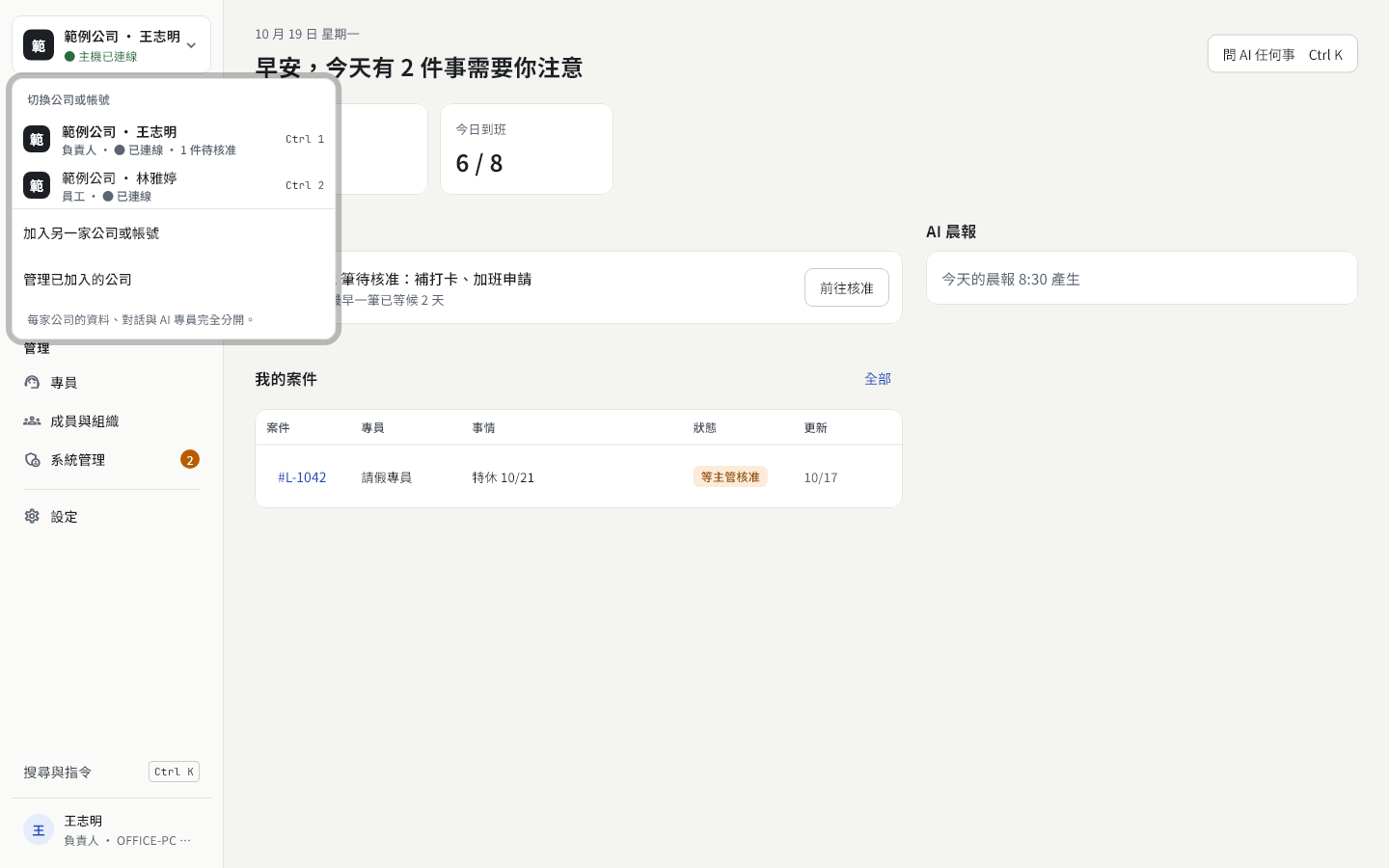The width and height of the screenshot is (1389, 868).
Task: Click the 前往核准 button
Action: [x=847, y=287]
